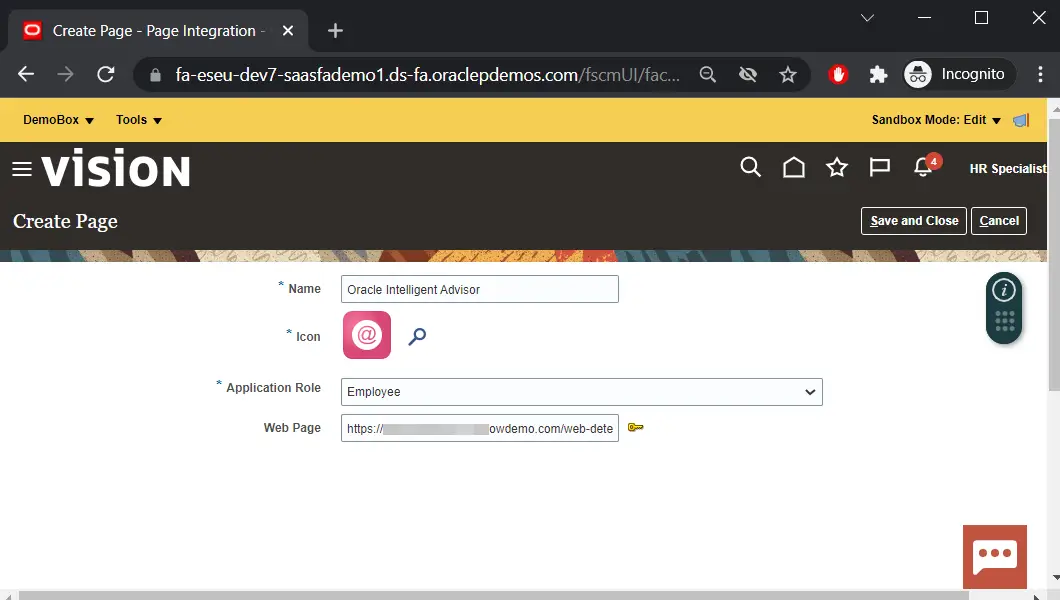Open the tab search chevron

pos(867,18)
